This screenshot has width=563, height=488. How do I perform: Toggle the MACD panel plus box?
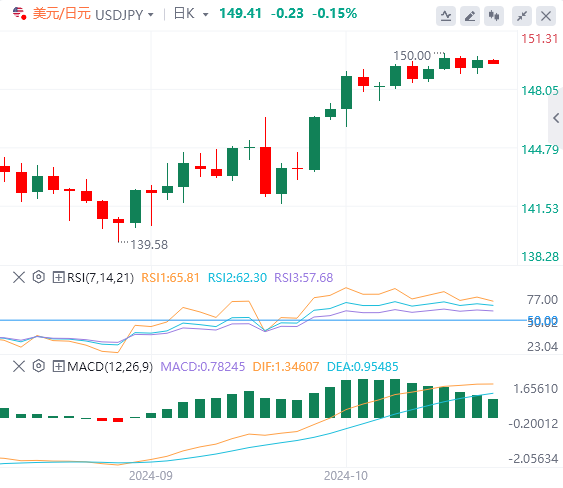coord(58,366)
